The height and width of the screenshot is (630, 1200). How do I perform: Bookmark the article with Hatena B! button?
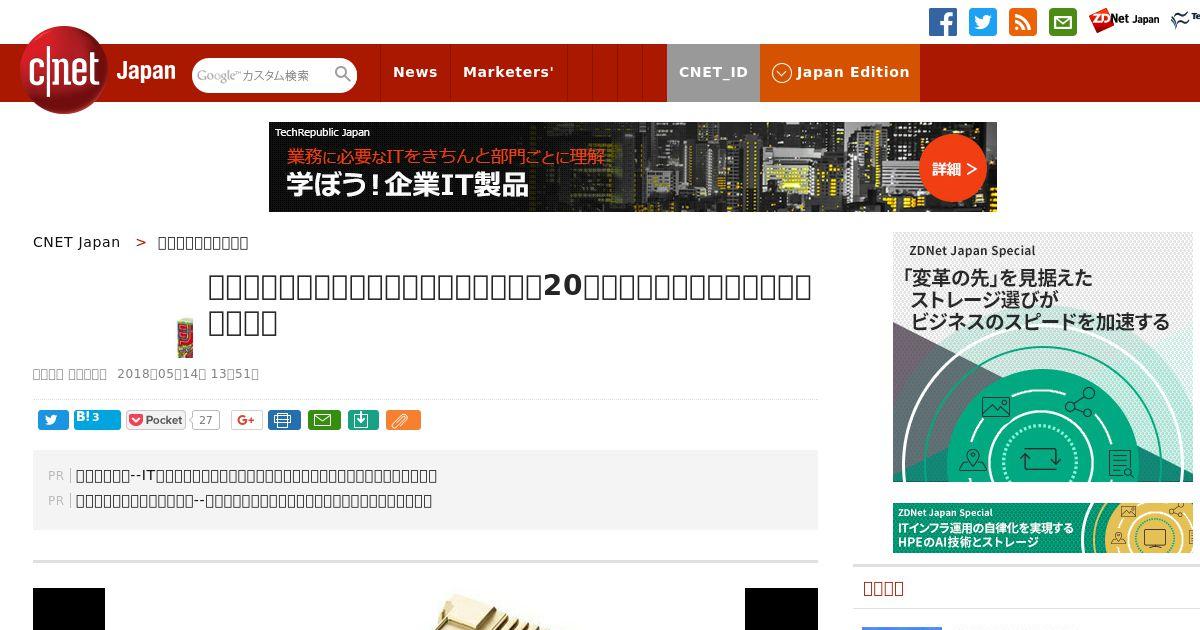97,419
